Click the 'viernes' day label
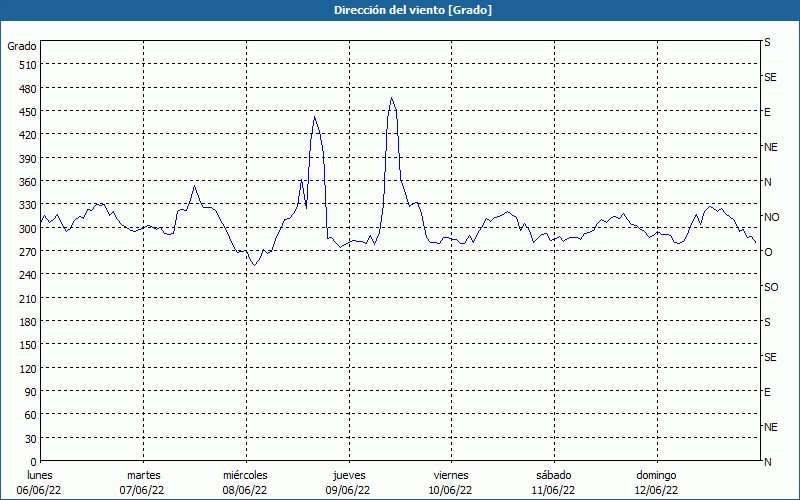800x500 pixels. click(451, 475)
